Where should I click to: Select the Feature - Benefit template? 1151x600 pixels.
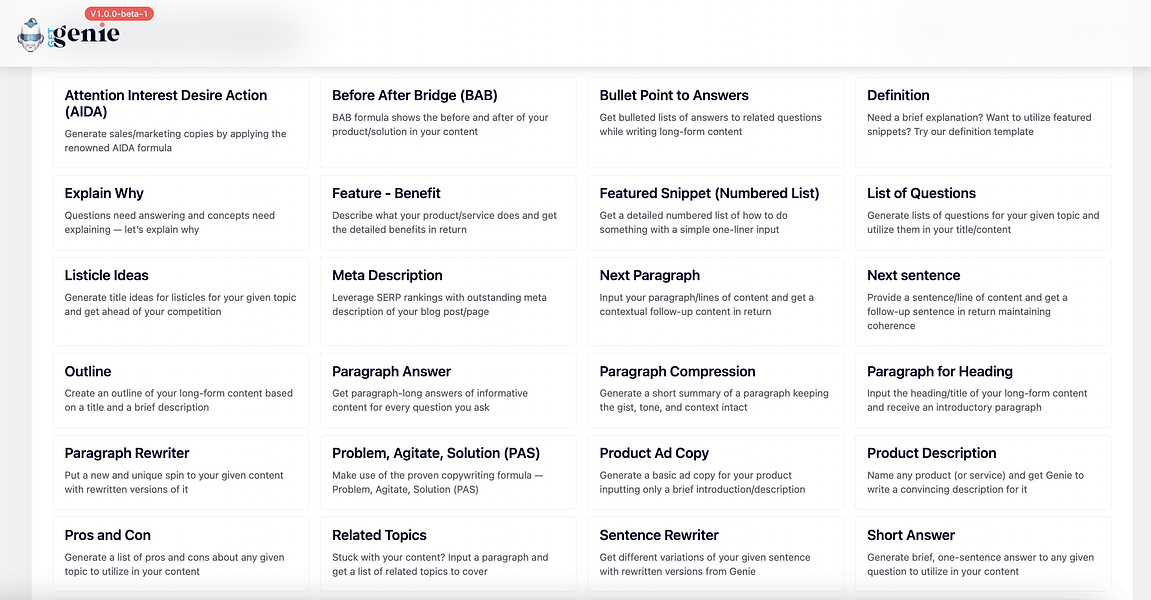click(x=448, y=213)
